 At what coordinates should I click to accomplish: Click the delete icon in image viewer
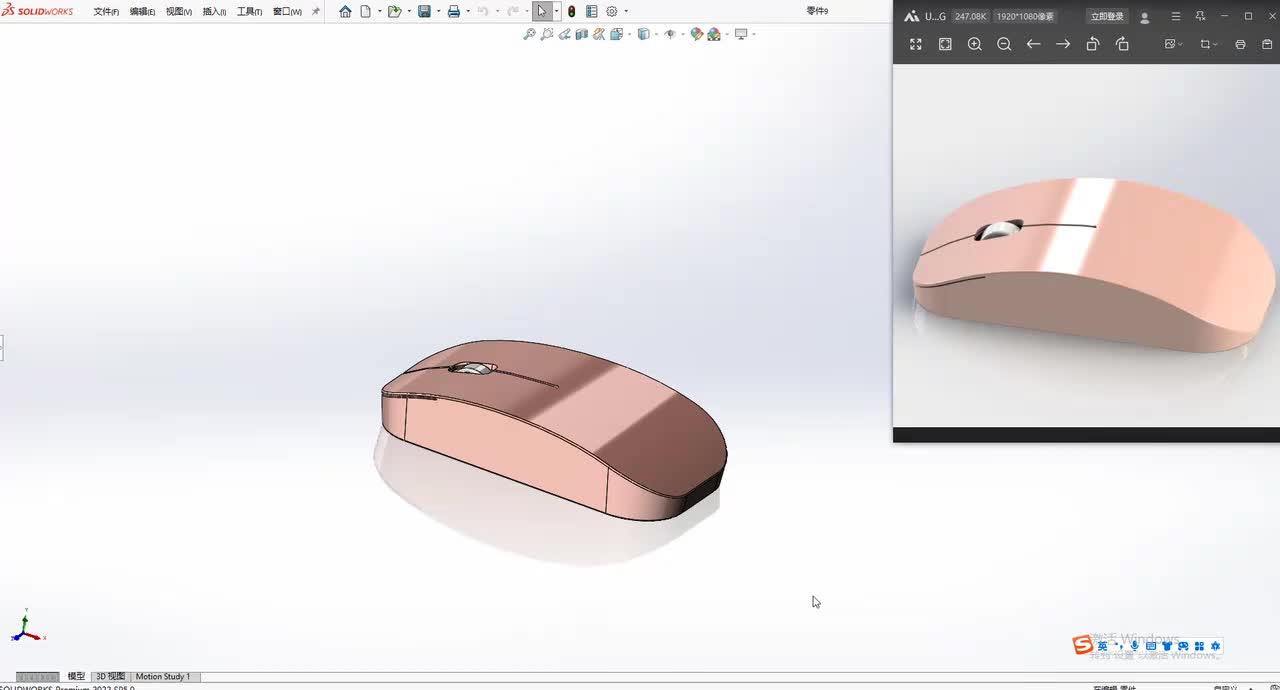click(x=1267, y=44)
